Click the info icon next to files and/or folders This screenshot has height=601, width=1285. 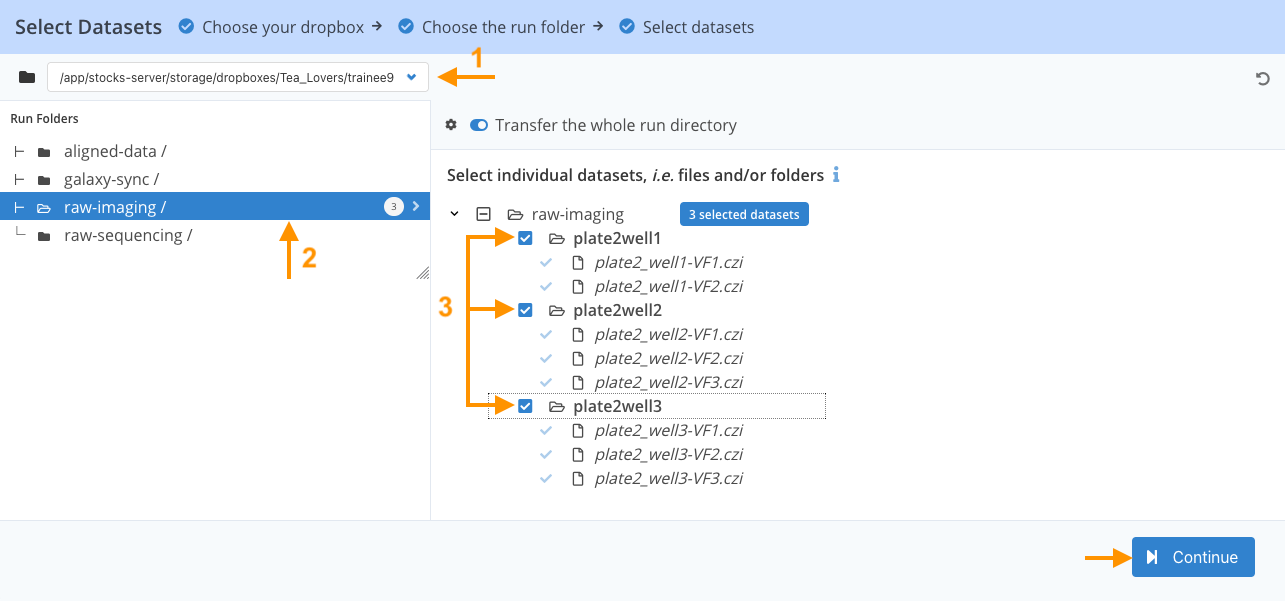tap(836, 175)
